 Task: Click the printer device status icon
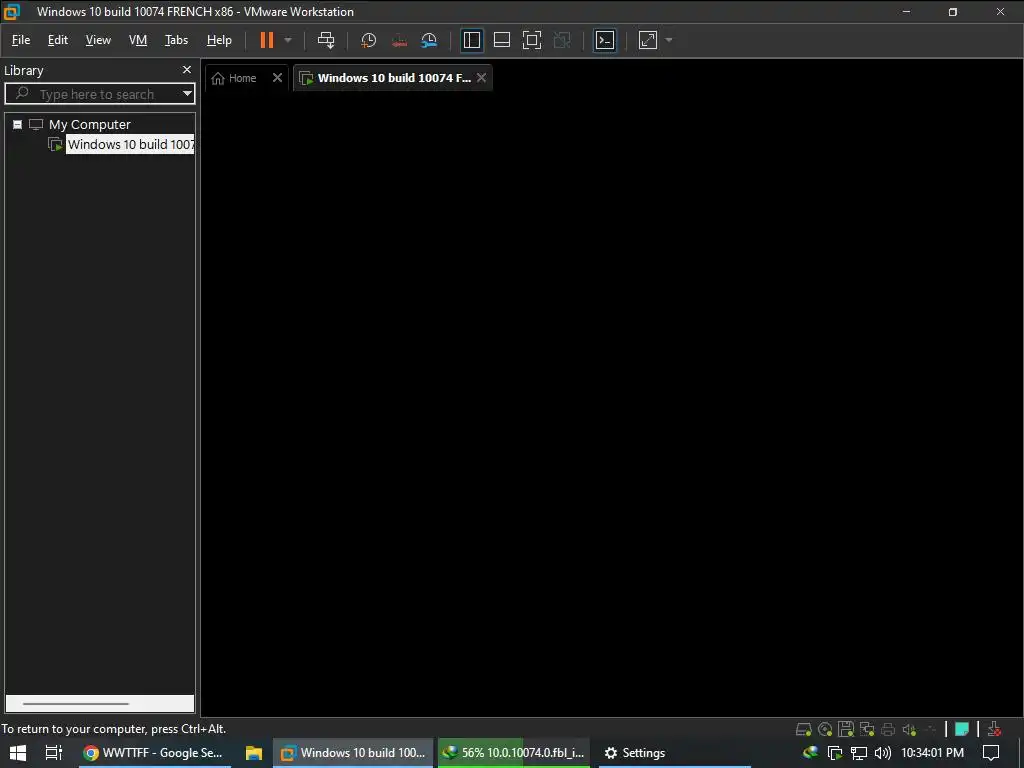pyautogui.click(x=888, y=729)
